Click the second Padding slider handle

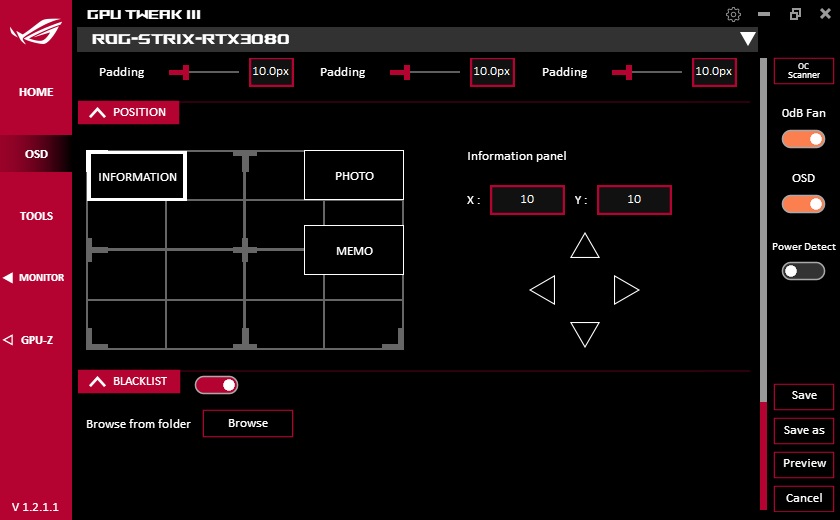[x=407, y=72]
